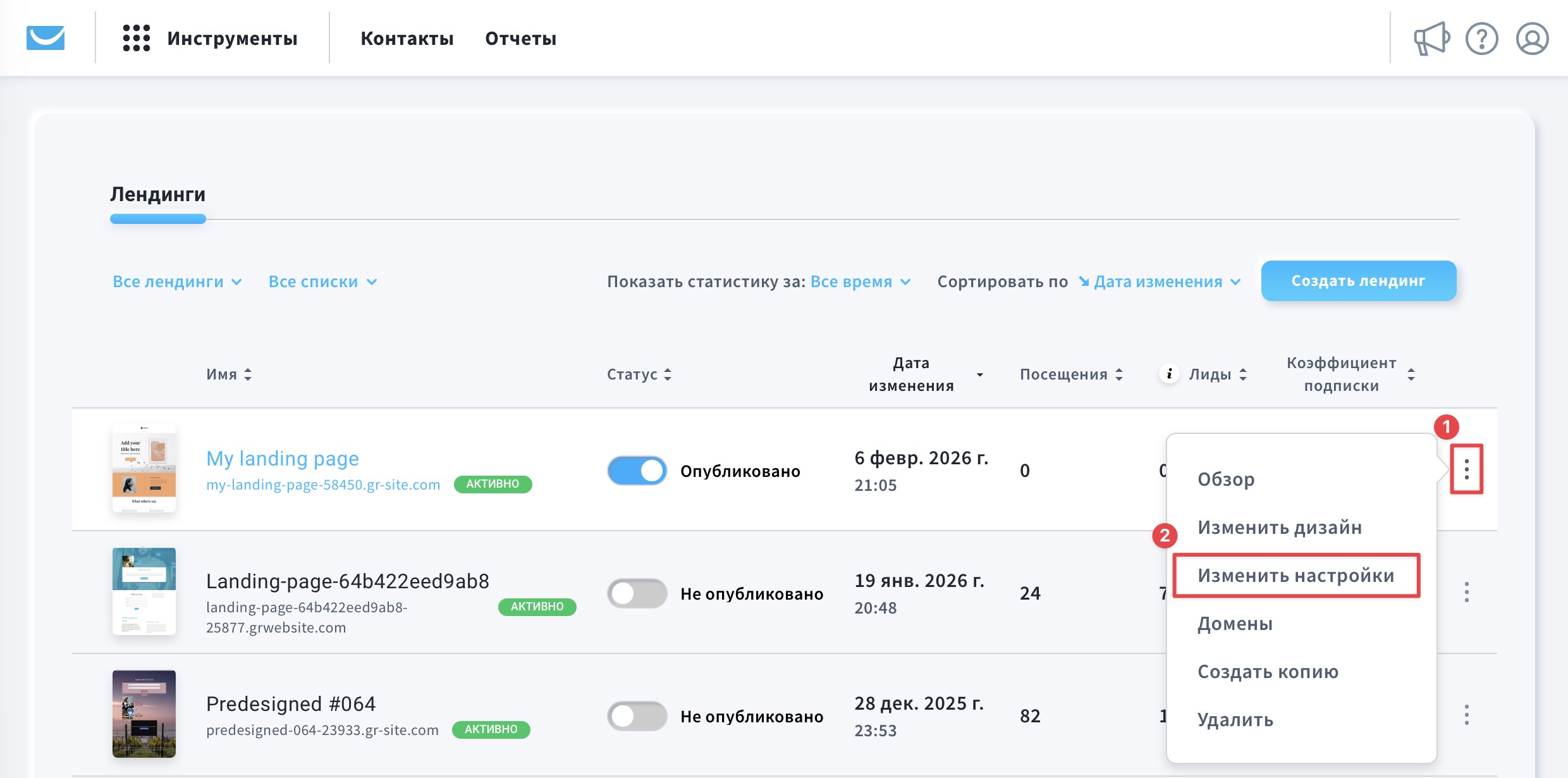This screenshot has width=1568, height=778.
Task: Open the My landing page link
Action: 282,458
